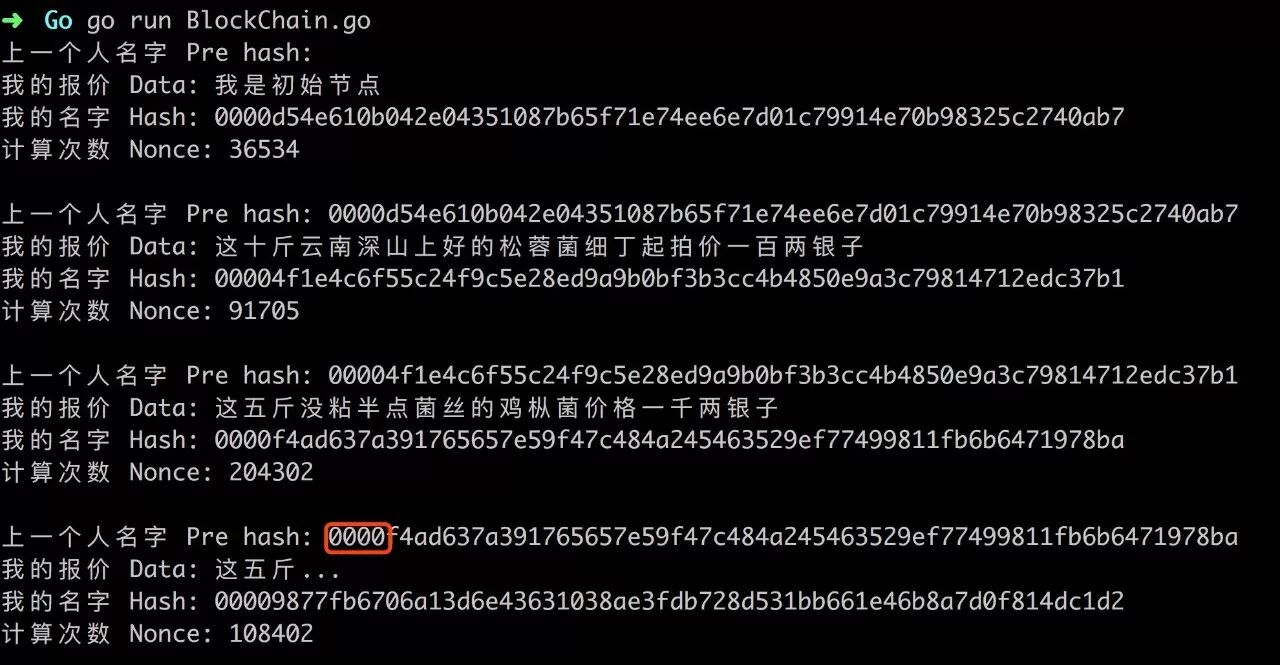Viewport: 1280px width, 665px height.
Task: Click the Nonce value 108402
Action: point(271,634)
